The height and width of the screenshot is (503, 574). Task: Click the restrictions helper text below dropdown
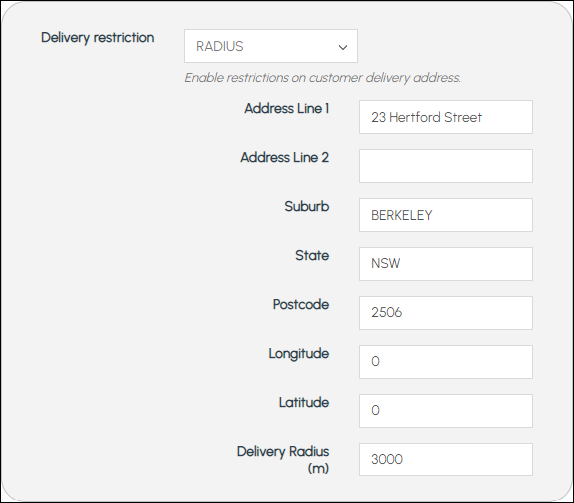pos(323,78)
